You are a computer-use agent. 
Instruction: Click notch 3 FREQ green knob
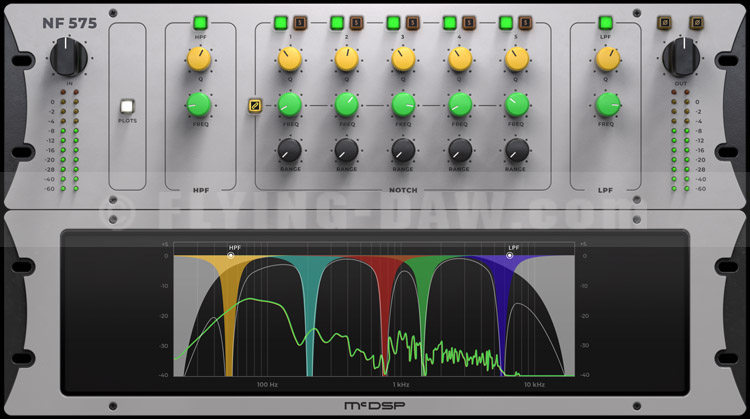point(403,105)
